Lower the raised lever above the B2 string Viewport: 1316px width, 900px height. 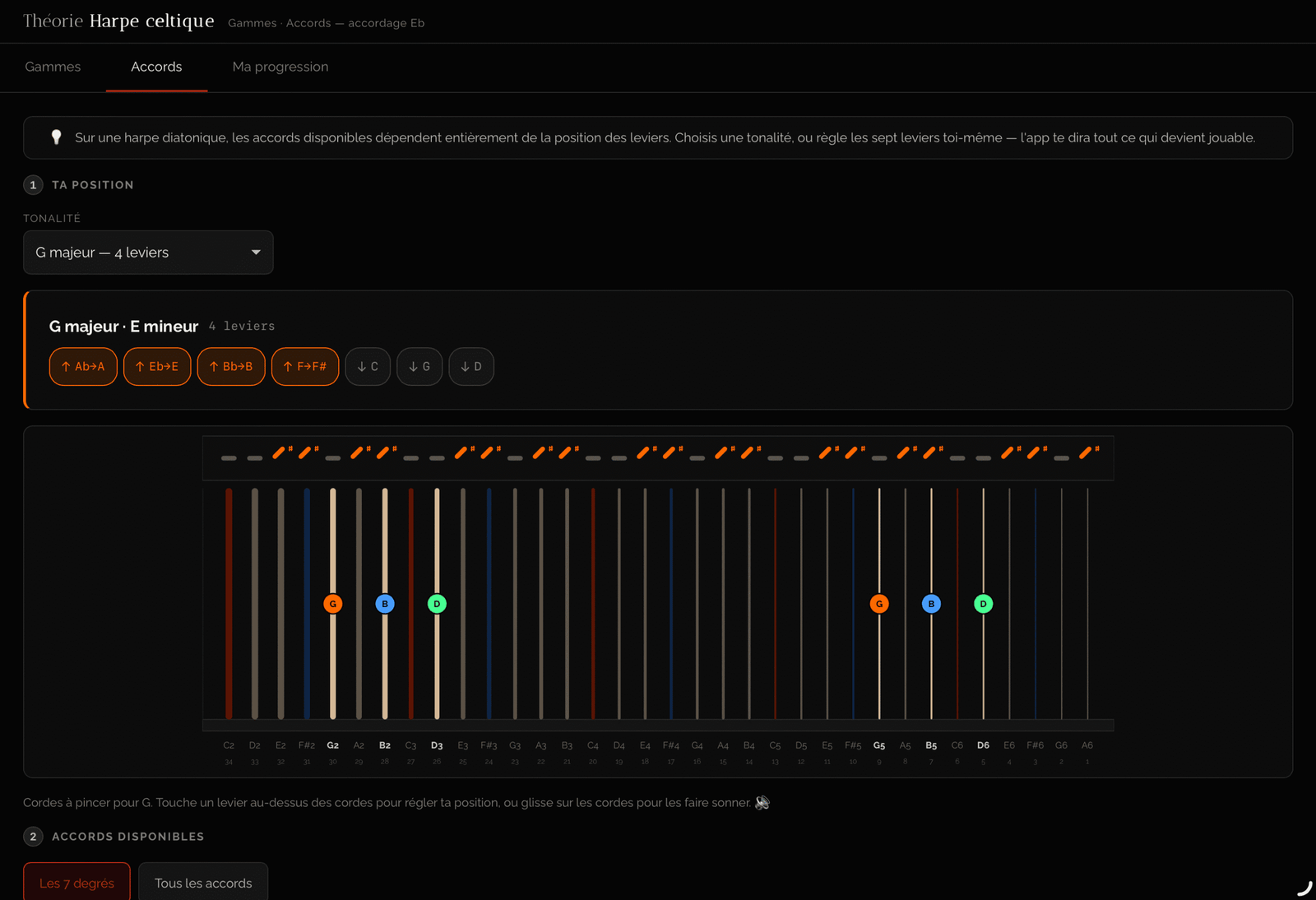[385, 452]
